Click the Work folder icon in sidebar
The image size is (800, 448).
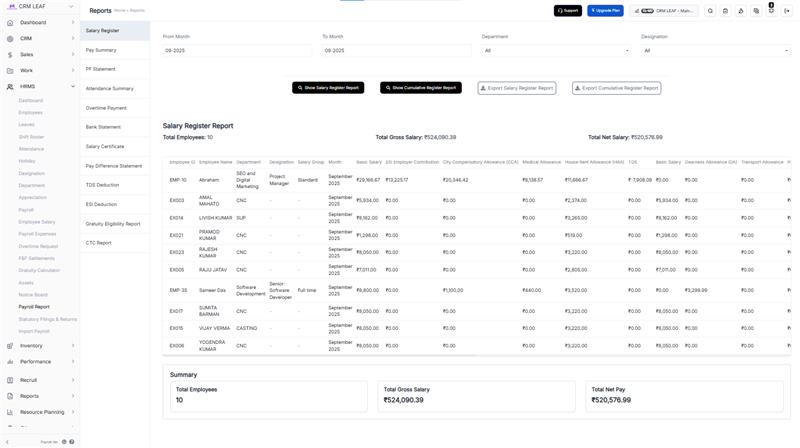coord(10,70)
